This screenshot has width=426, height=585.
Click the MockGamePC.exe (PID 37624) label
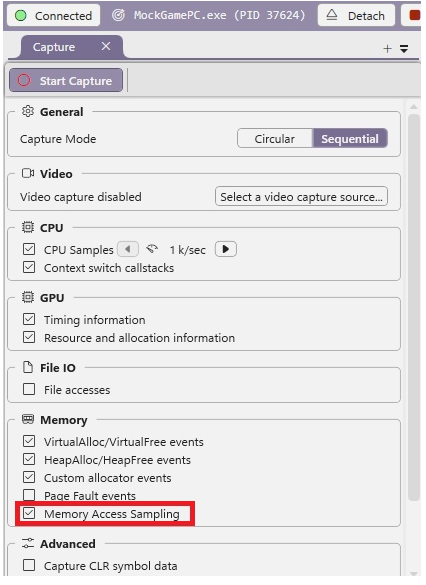[219, 15]
